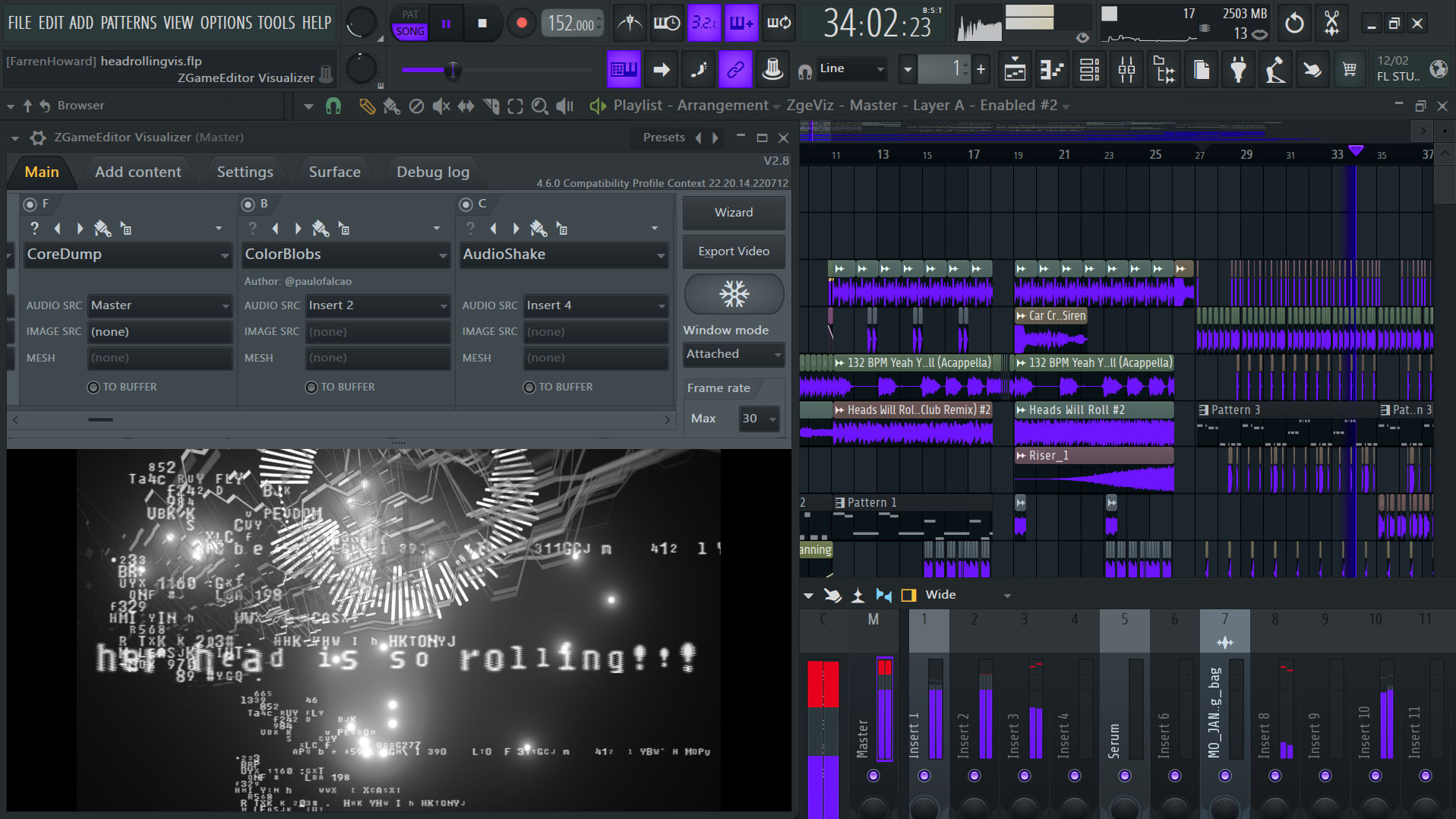Open the Playlist view icon
Image resolution: width=1456 pixels, height=819 pixels.
point(1015,70)
